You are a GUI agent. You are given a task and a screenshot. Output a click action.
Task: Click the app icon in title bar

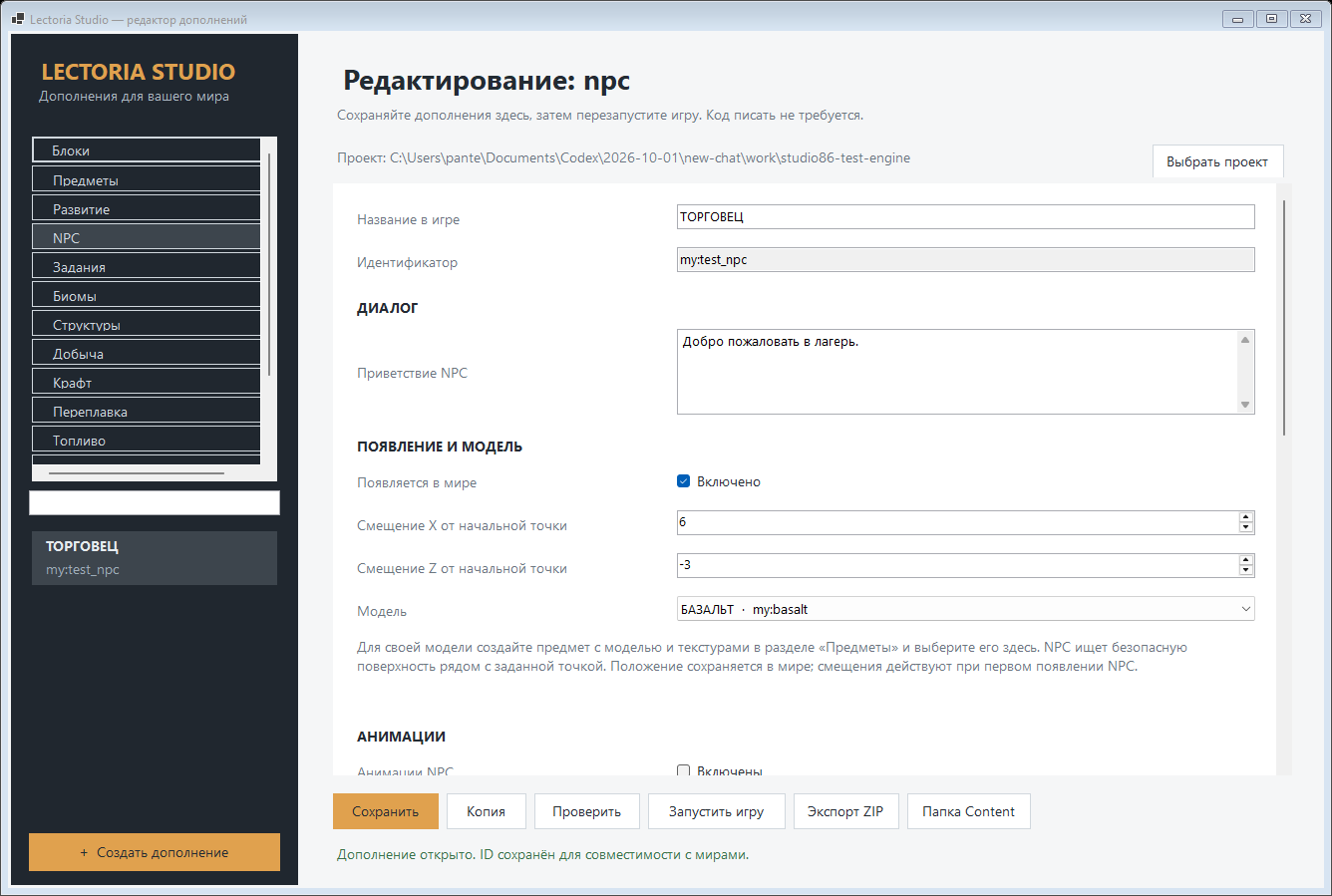(x=18, y=18)
